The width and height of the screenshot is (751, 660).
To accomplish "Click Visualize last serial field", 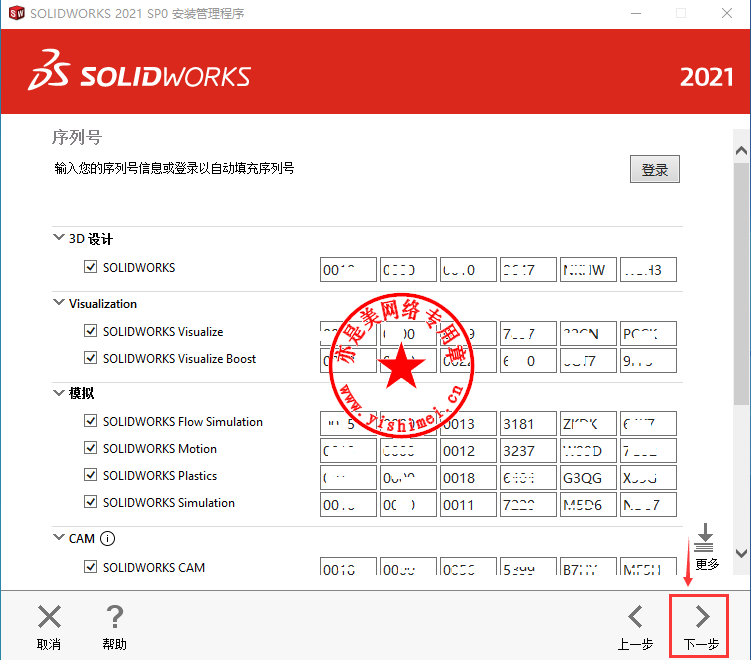I will [x=649, y=333].
